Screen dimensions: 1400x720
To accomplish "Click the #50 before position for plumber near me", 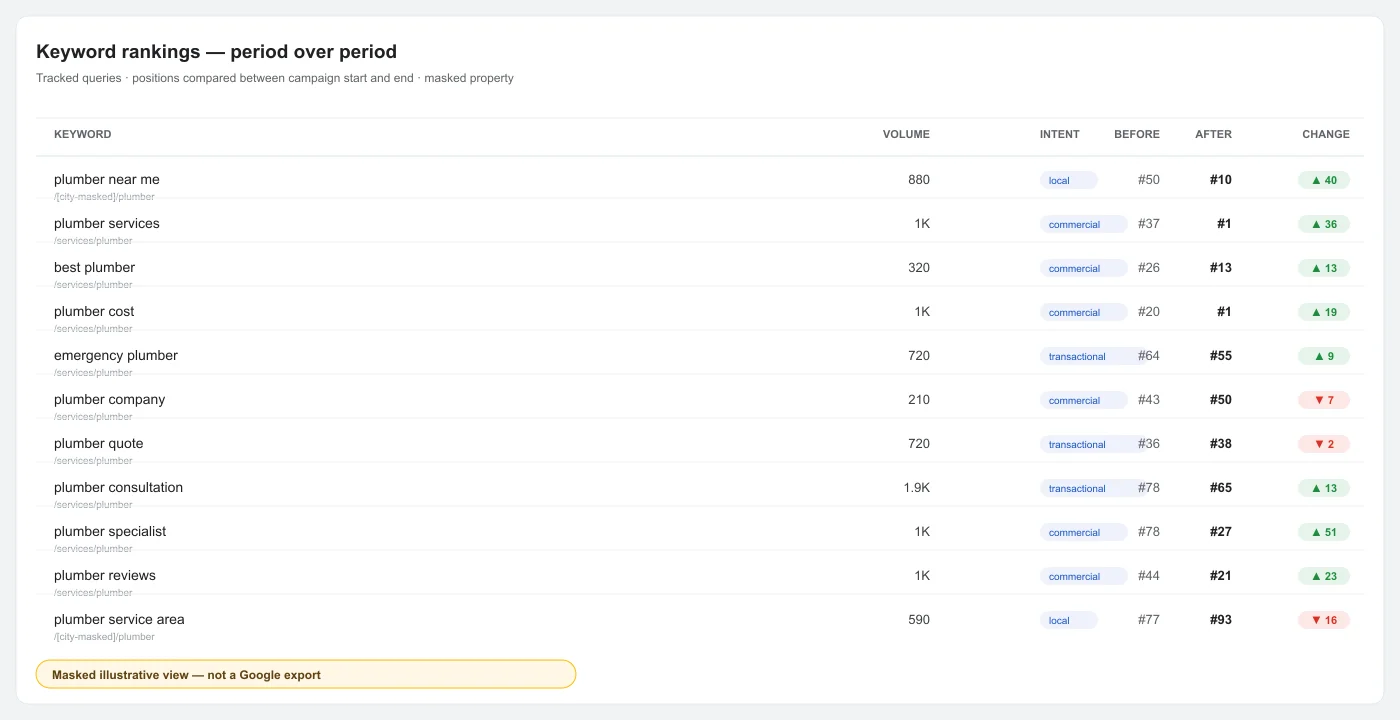I will tap(1149, 180).
